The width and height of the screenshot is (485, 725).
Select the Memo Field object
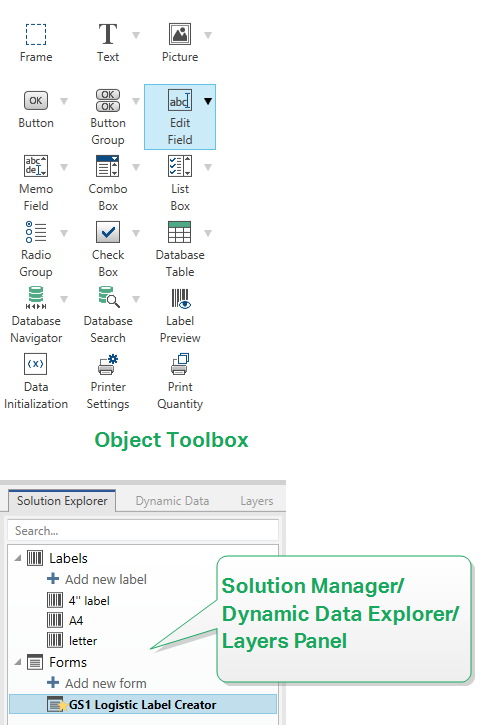pos(36,184)
